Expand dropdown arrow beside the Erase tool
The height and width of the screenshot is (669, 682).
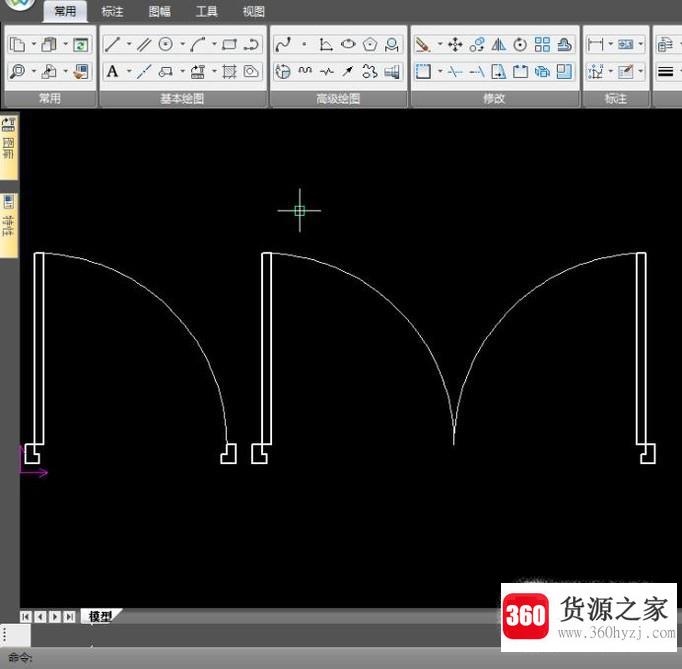[x=440, y=44]
